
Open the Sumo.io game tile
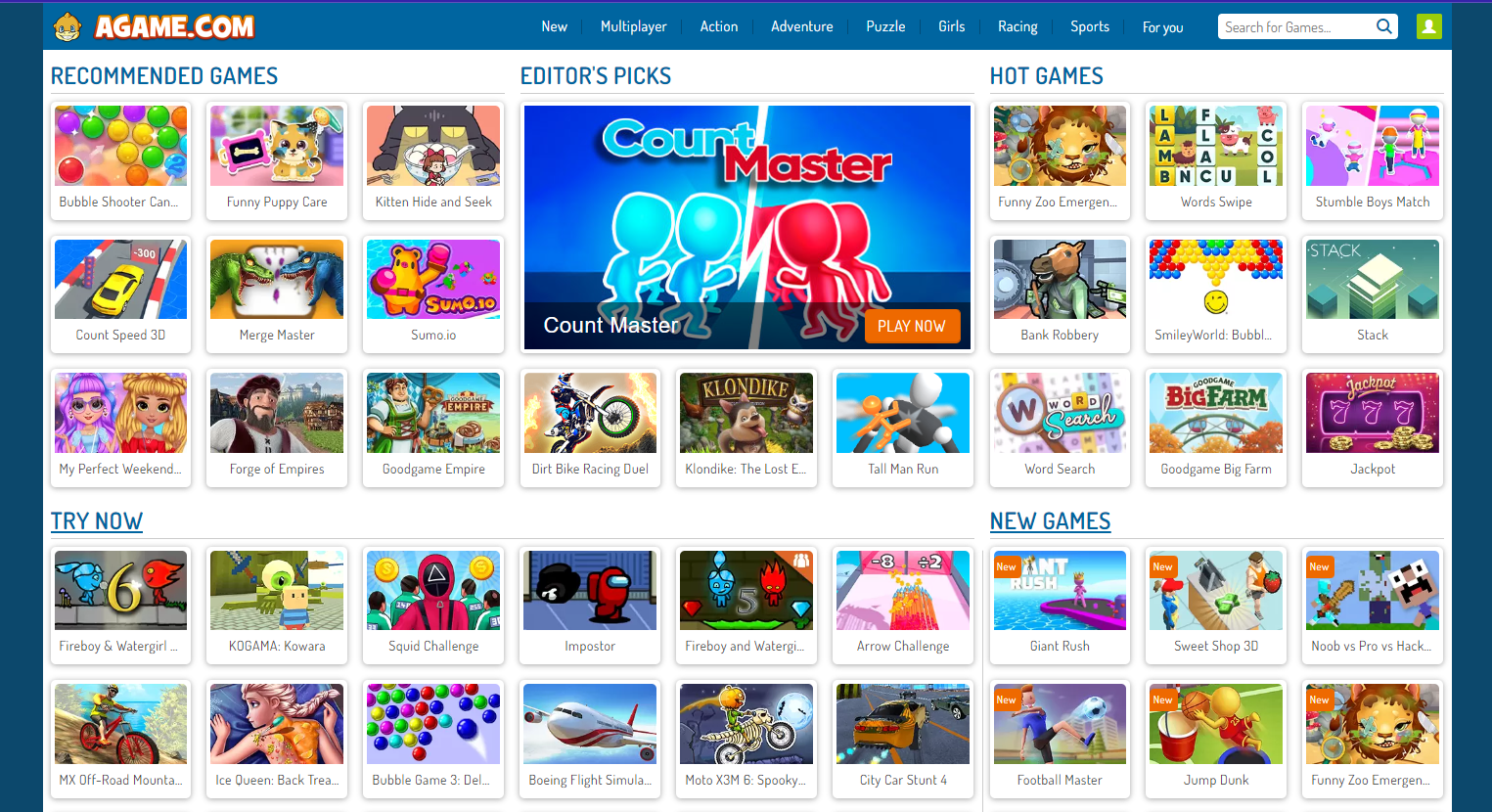point(433,294)
